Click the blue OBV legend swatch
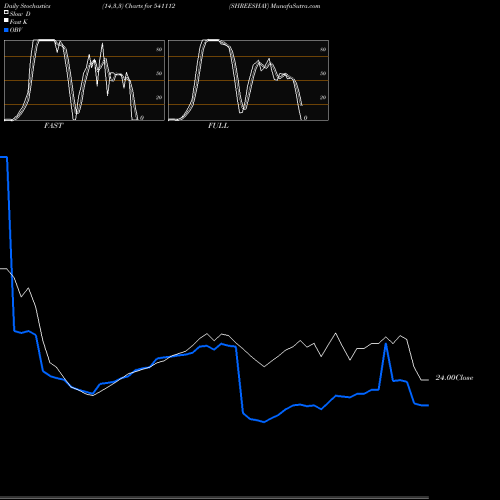 (6, 30)
